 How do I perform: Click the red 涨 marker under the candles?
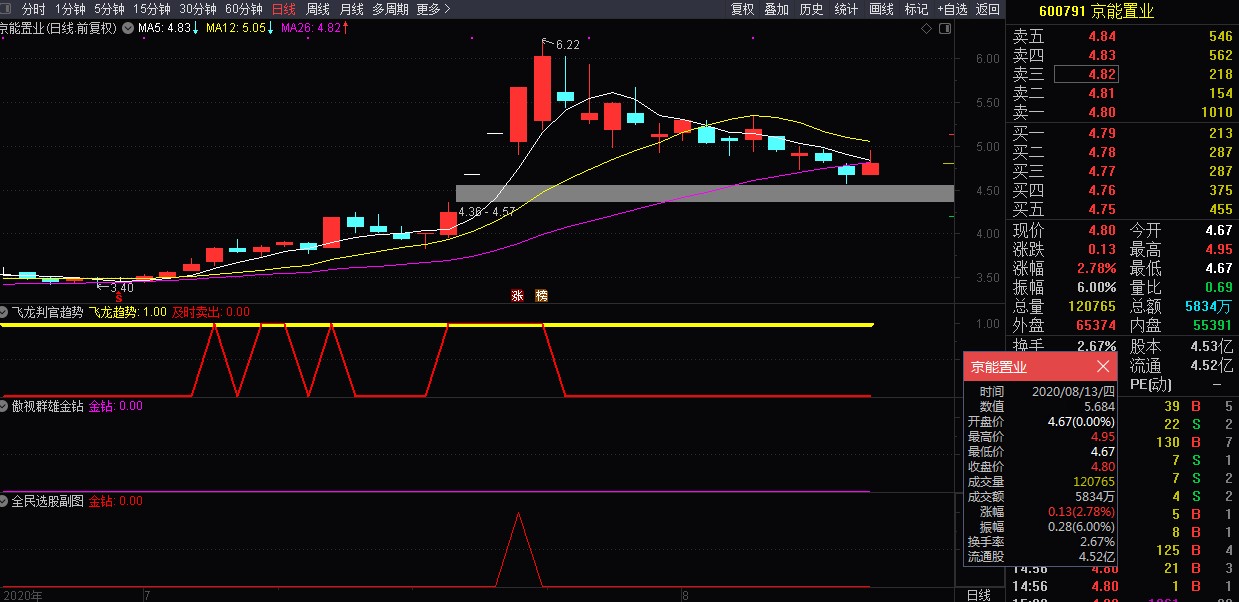[518, 296]
